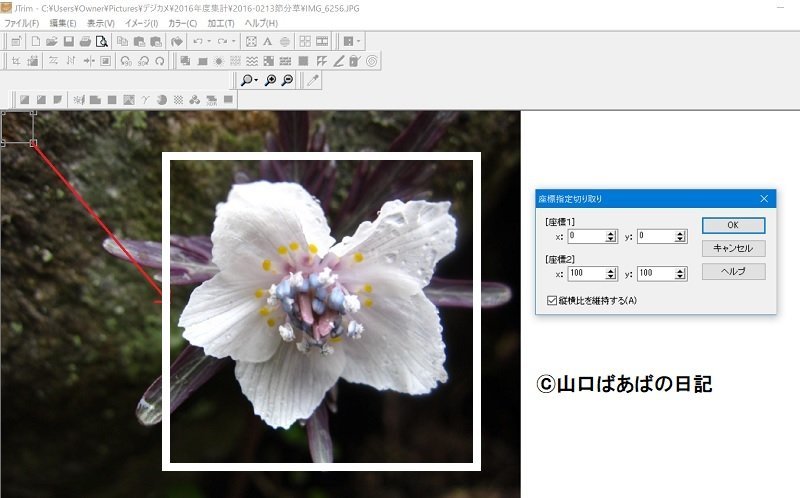The width and height of the screenshot is (800, 498).
Task: Click the Open file folder icon
Action: point(52,41)
